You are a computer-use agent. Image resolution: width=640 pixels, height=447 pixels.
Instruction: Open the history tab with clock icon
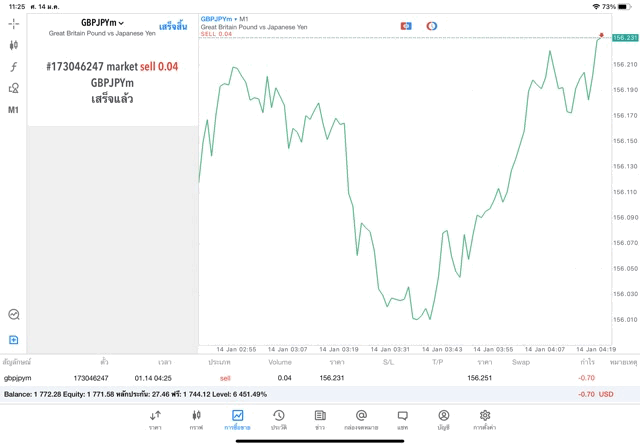[x=279, y=420]
